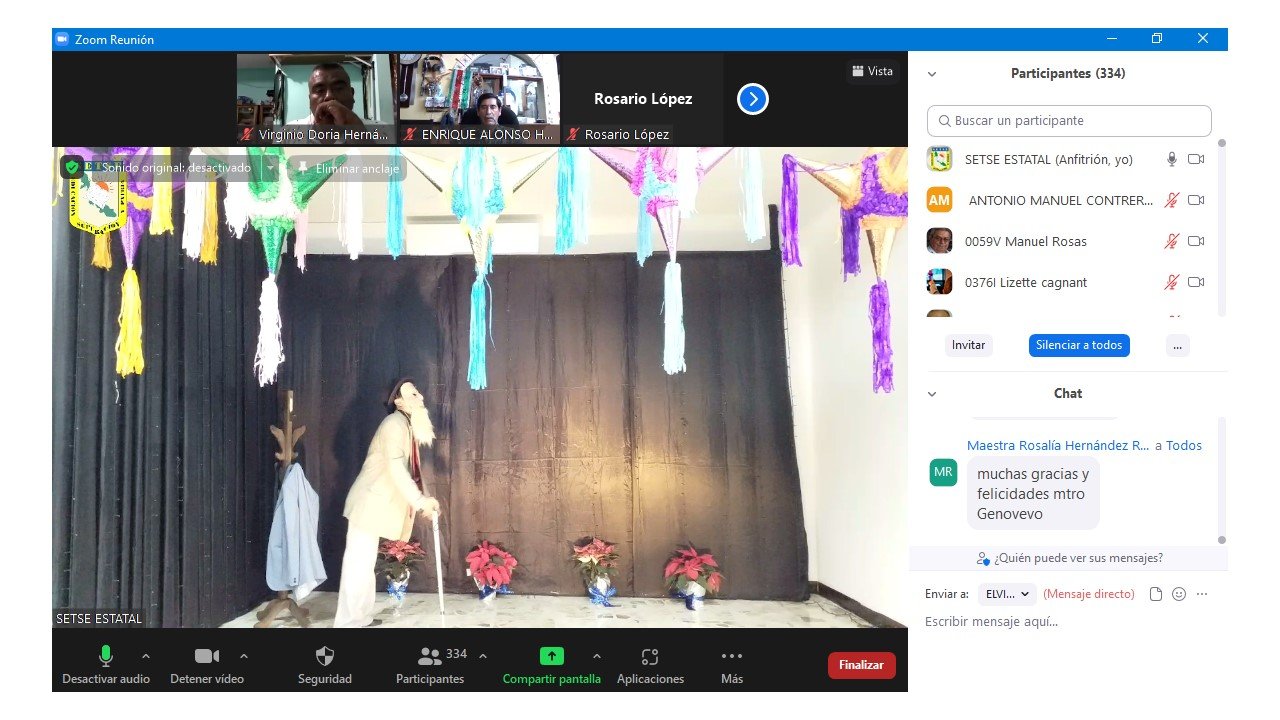The width and height of the screenshot is (1280, 720).
Task: Mute microphone with Desactivar audio
Action: (105, 657)
